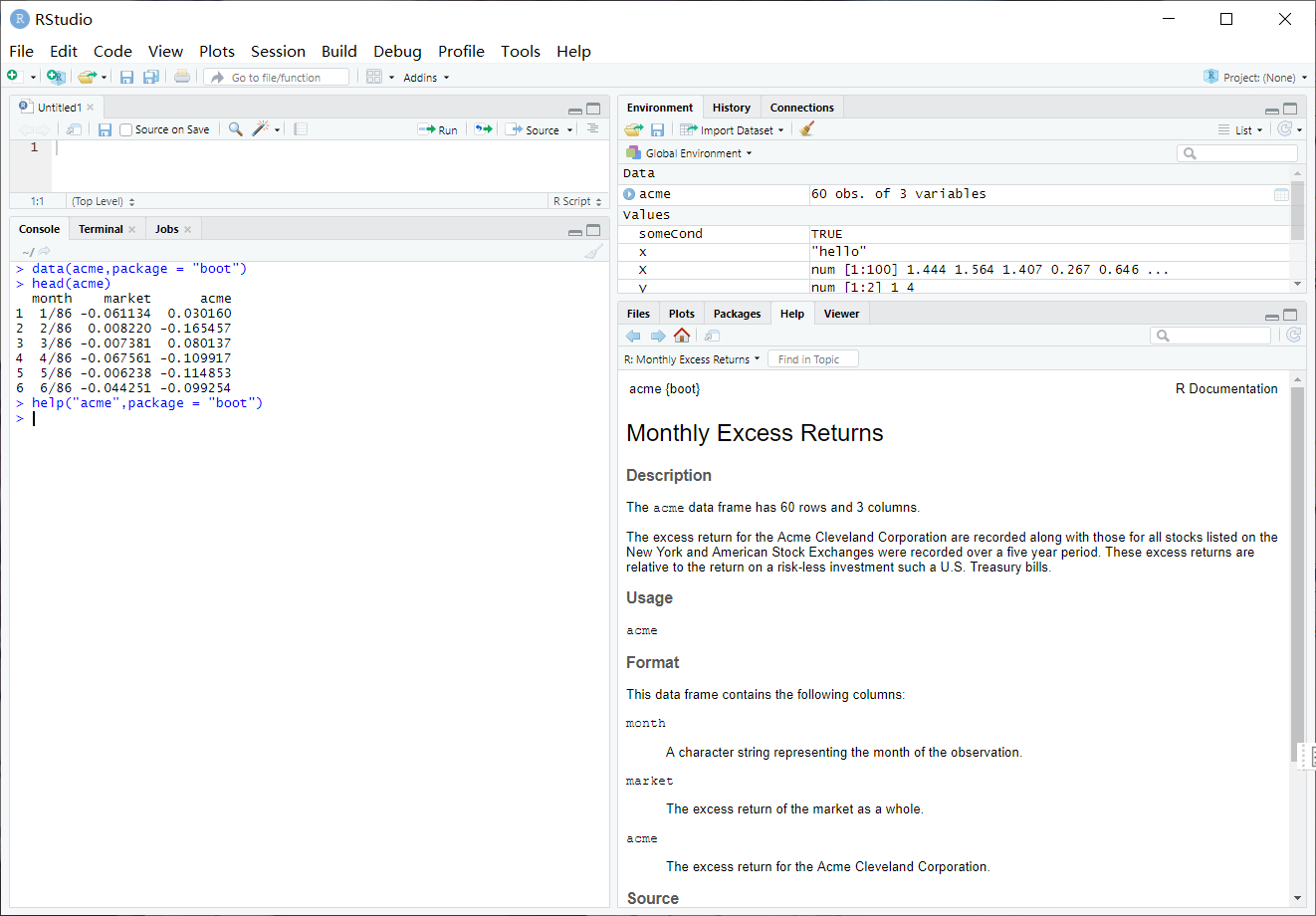Load workspace in the Environment pane
Image resolution: width=1316 pixels, height=916 pixels.
(633, 129)
